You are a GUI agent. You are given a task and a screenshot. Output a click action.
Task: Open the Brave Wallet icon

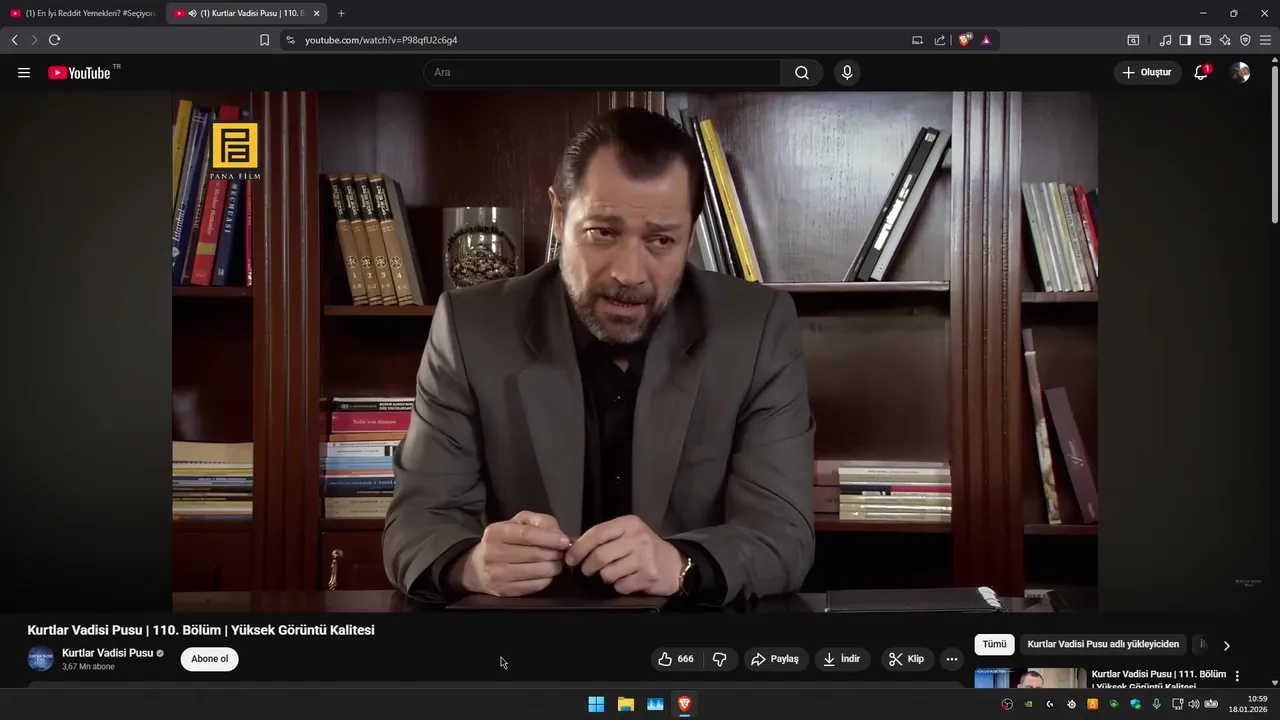coord(1205,40)
